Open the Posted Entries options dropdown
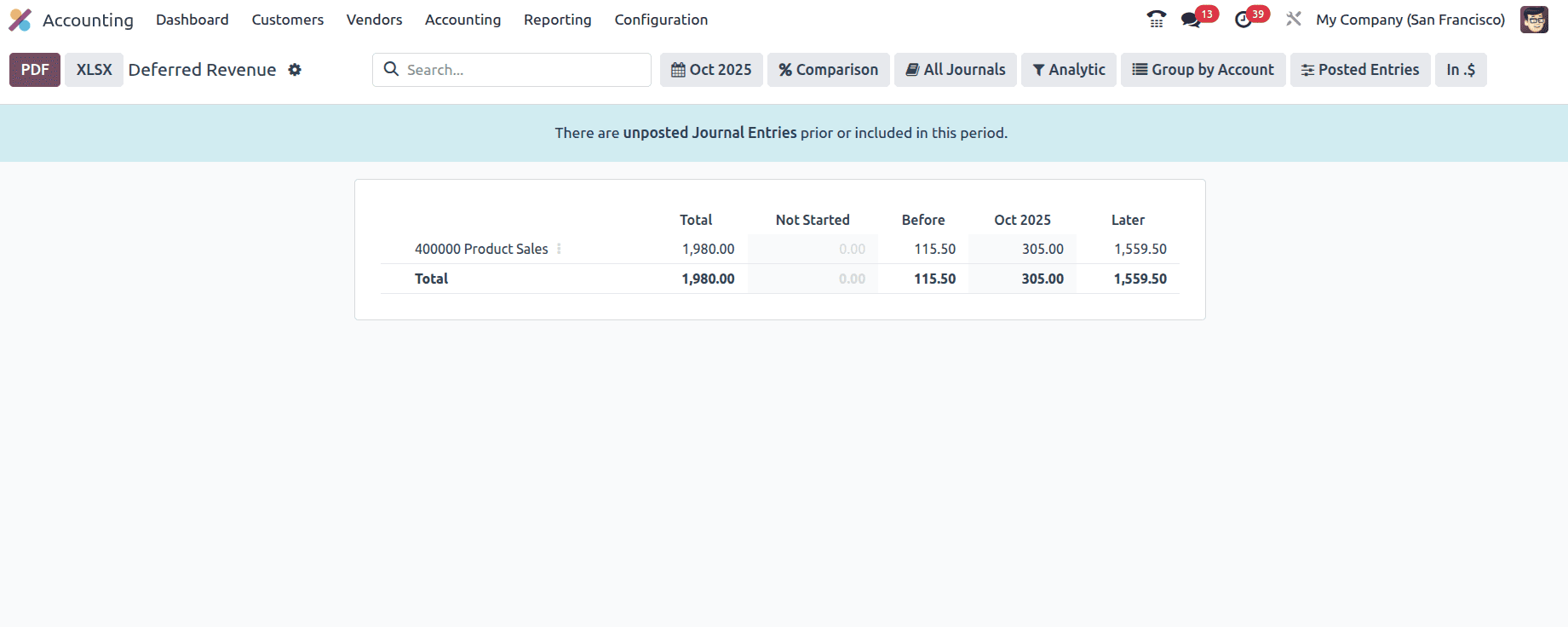This screenshot has width=1568, height=627. click(x=1360, y=70)
